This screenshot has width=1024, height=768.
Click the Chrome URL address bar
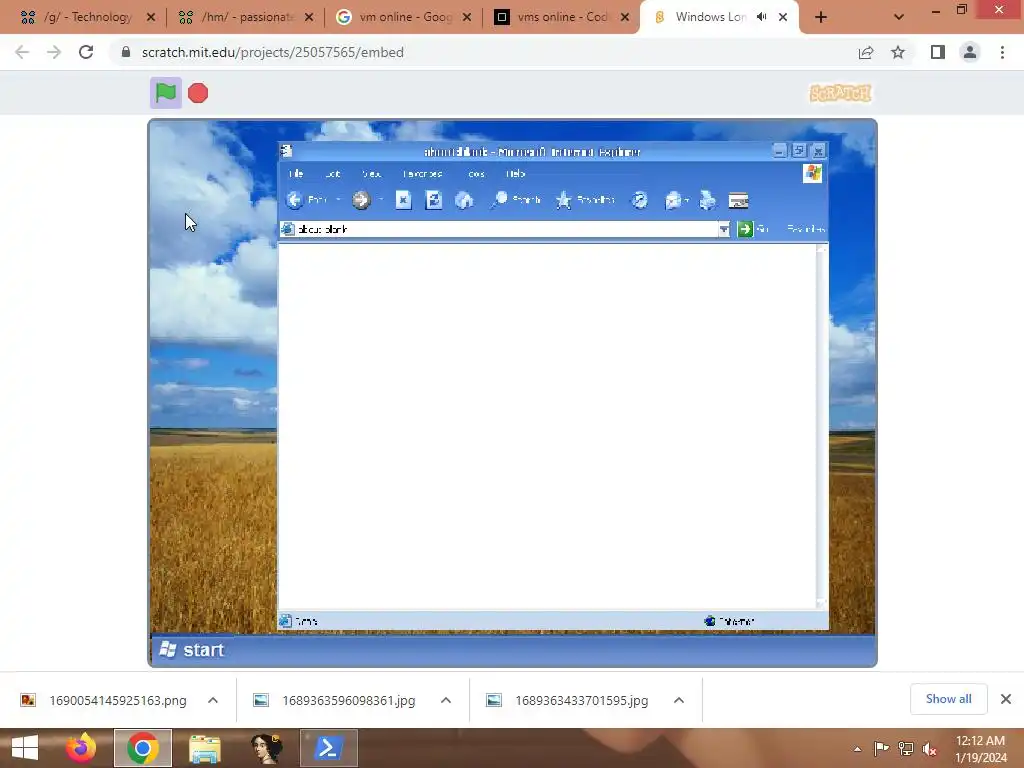[483, 52]
